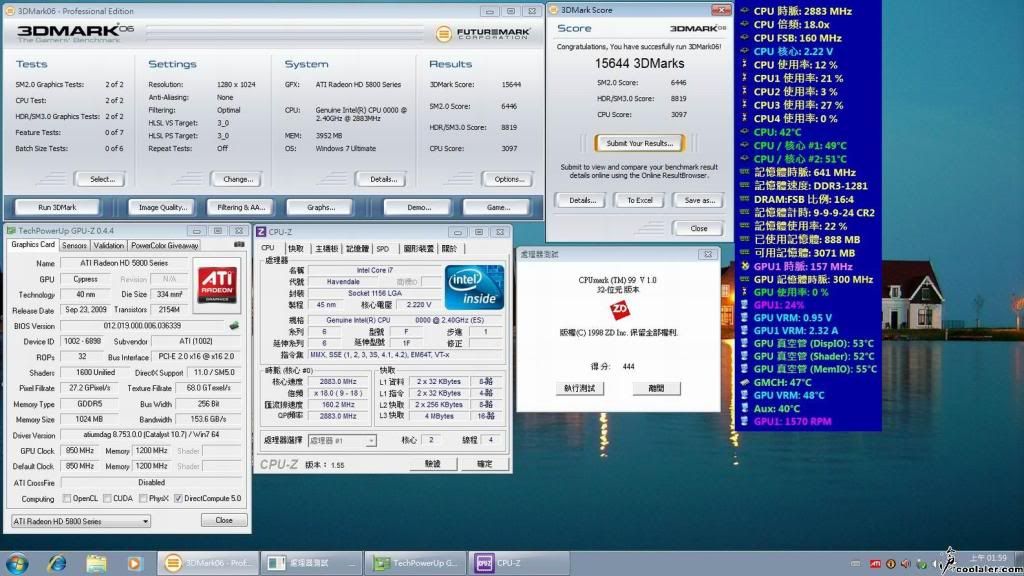Open Windows Media Player from taskbar
This screenshot has width=1024, height=576.
coord(135,562)
